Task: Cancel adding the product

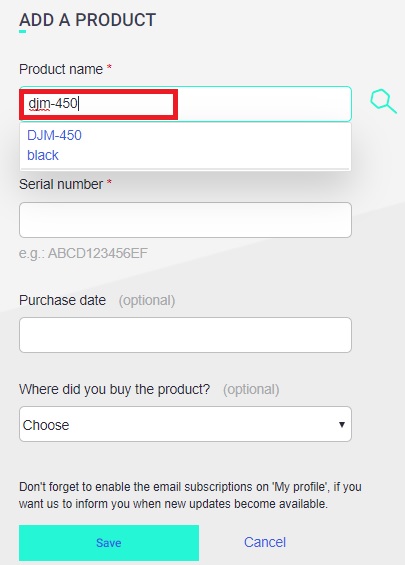Action: click(265, 542)
